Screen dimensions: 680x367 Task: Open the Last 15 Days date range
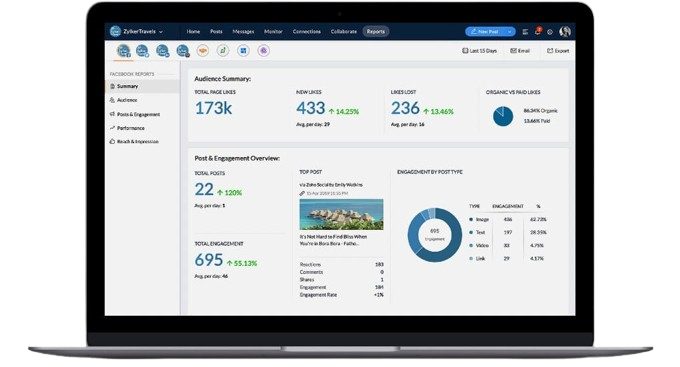coord(480,51)
